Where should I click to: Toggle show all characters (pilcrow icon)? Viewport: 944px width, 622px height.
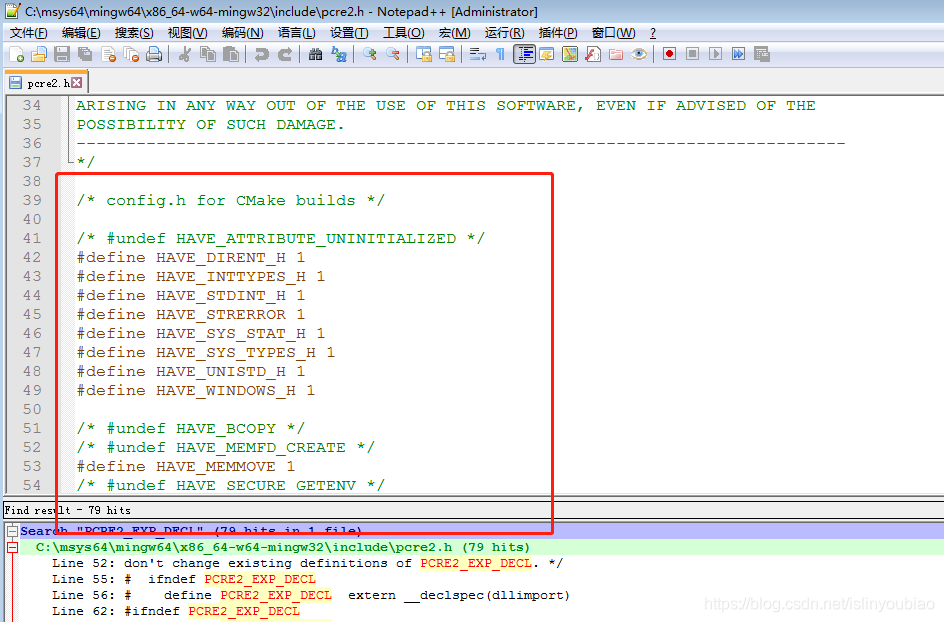pos(500,54)
